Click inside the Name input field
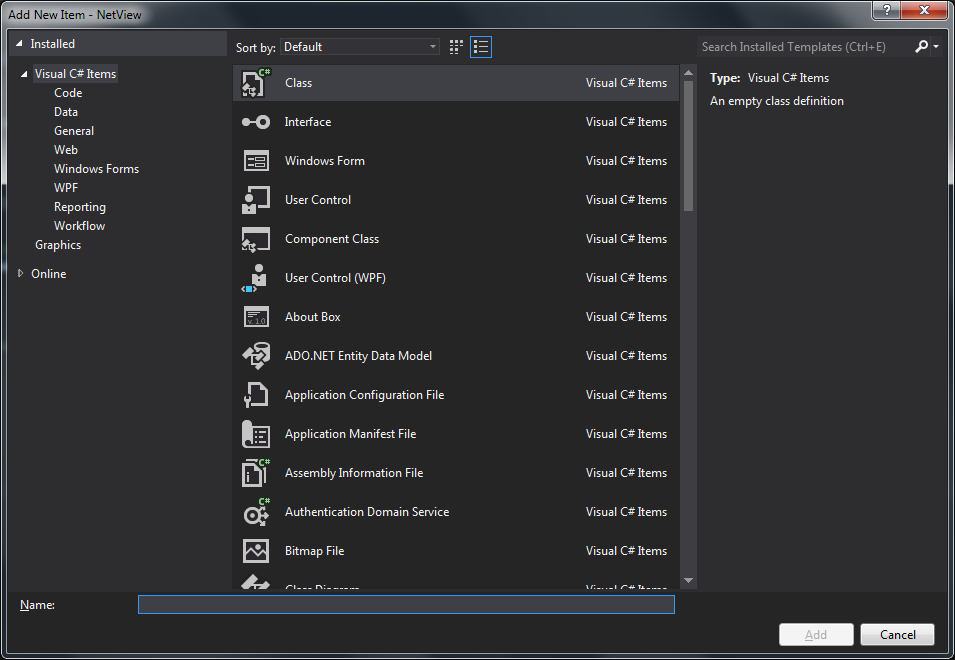The width and height of the screenshot is (955, 660). (x=405, y=604)
